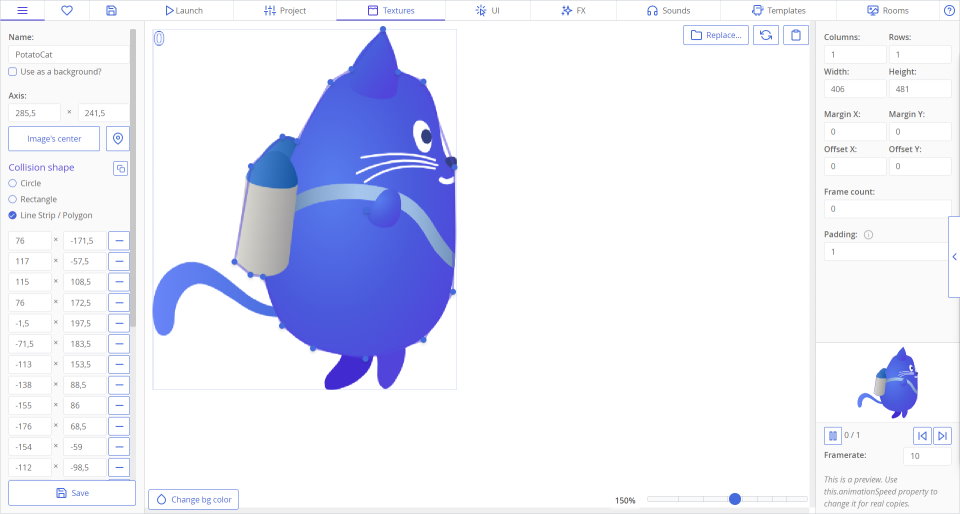Click the paste from clipboard icon
This screenshot has width=960, height=514.
(796, 35)
